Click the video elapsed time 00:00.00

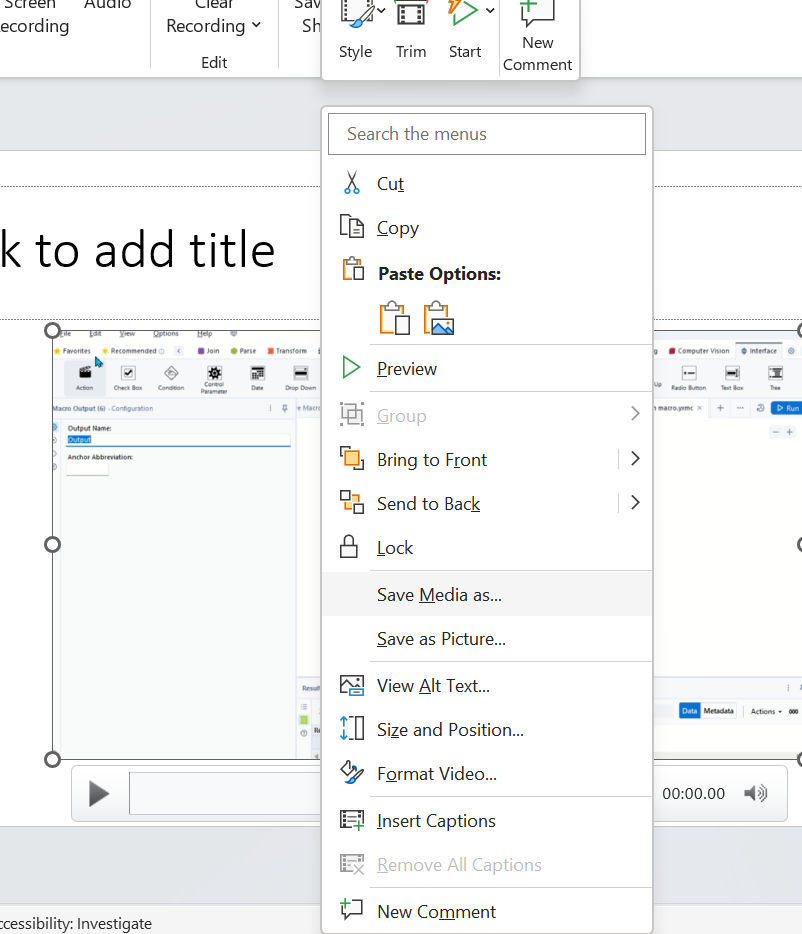tap(694, 793)
